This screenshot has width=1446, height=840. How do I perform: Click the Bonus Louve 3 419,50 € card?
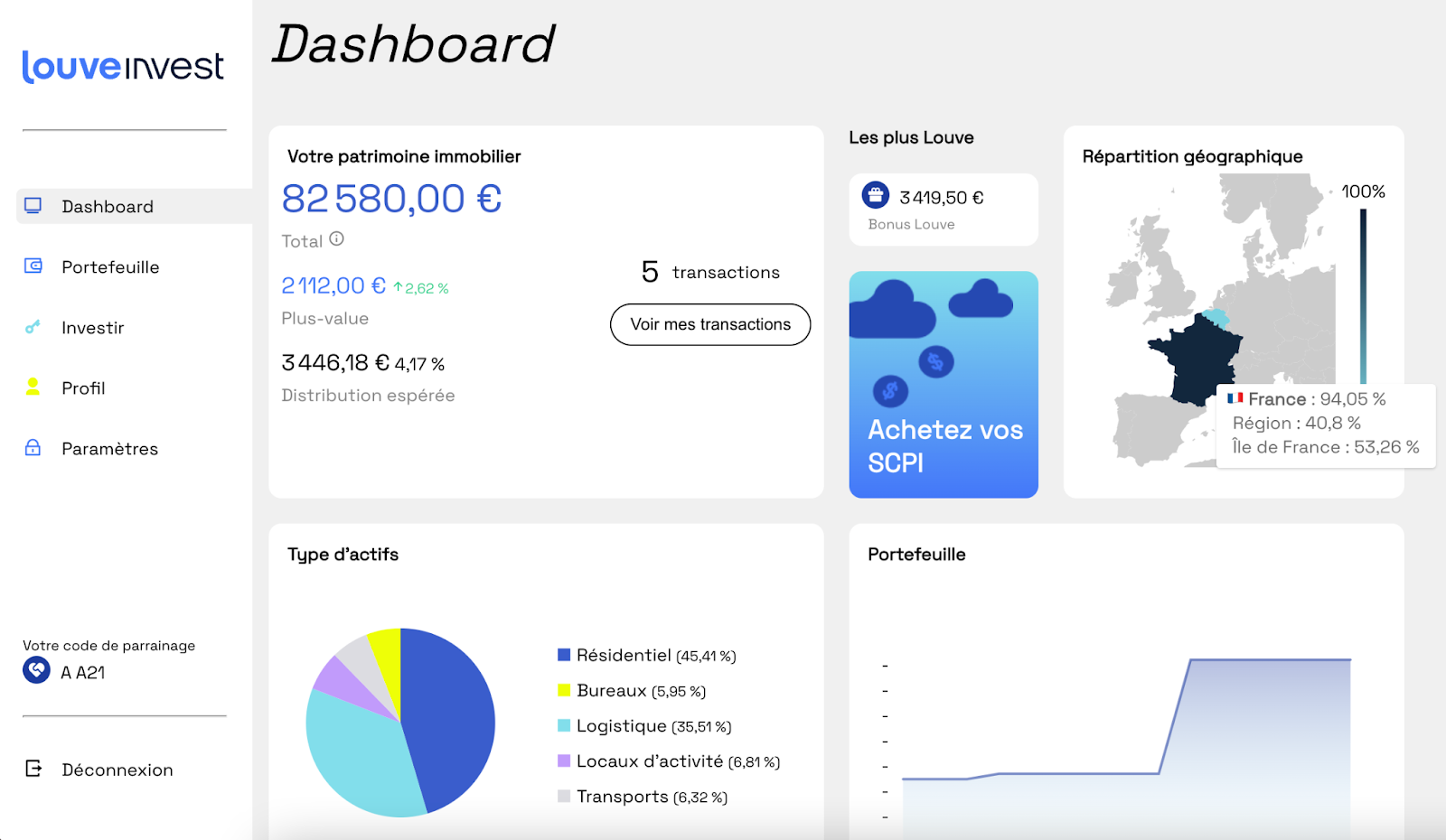tap(944, 210)
